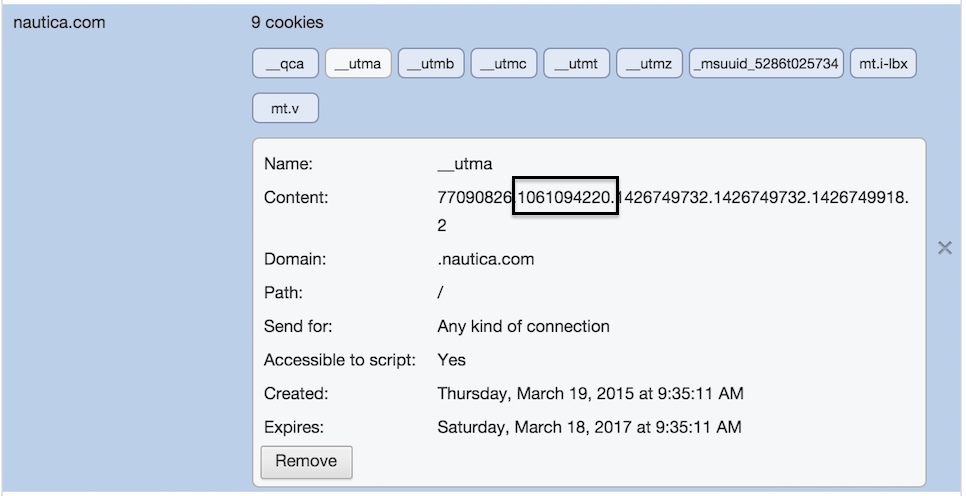Show the __utmc cookie details

tap(503, 63)
